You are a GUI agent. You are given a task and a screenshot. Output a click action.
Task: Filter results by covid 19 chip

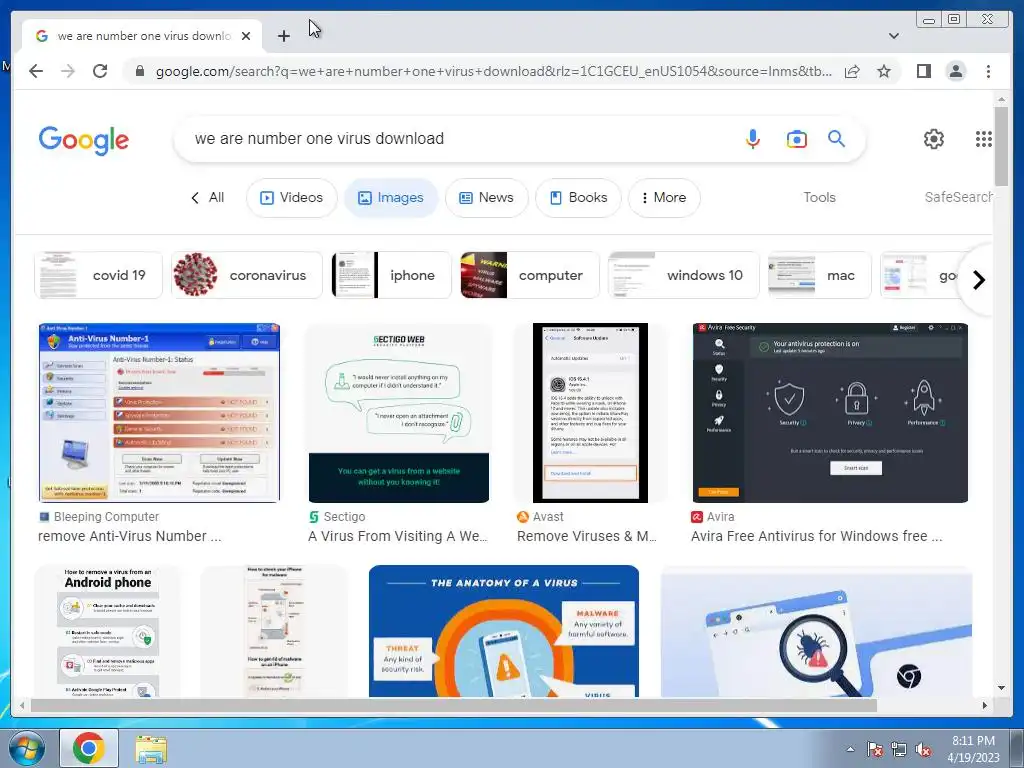tap(98, 275)
